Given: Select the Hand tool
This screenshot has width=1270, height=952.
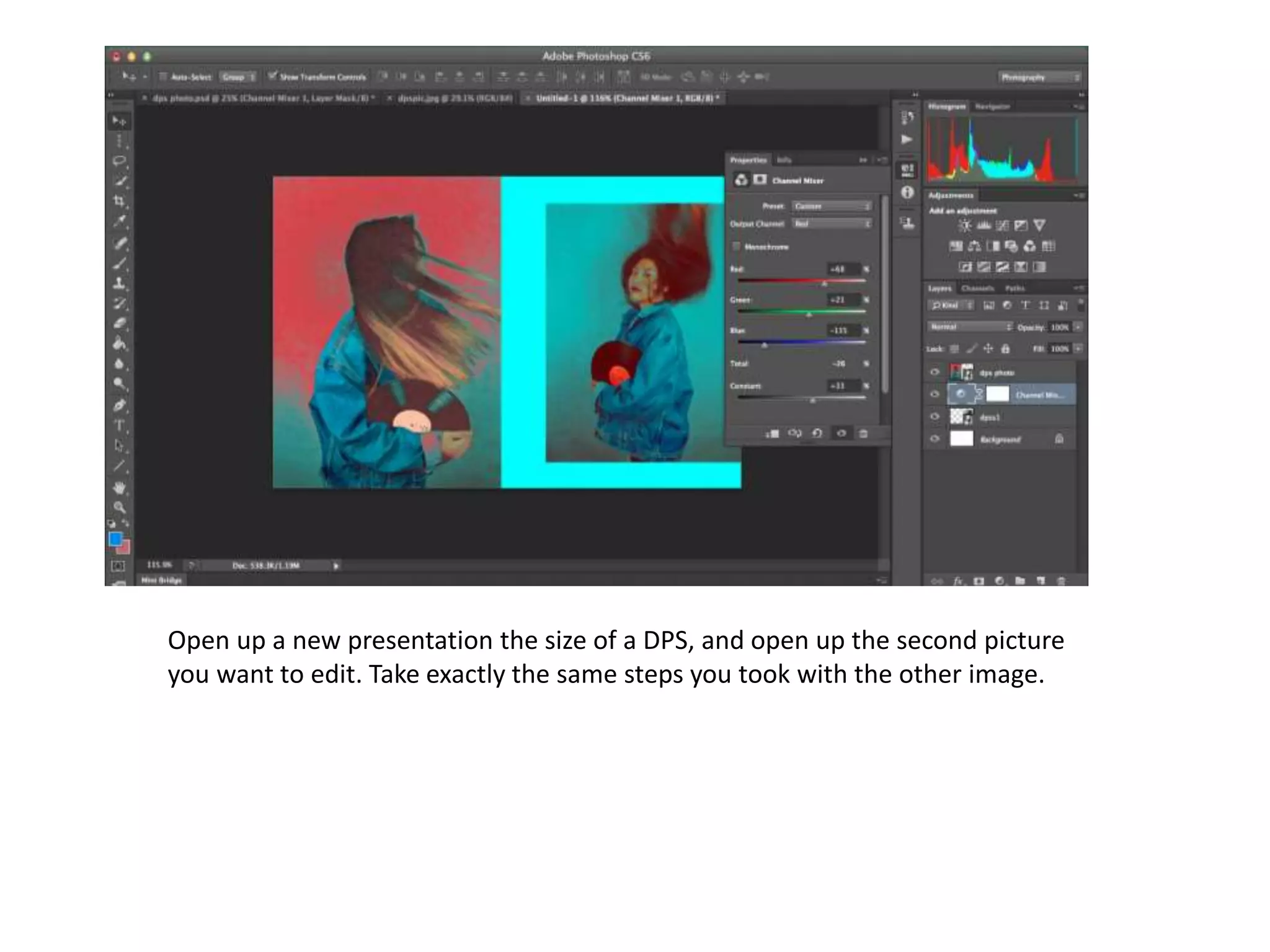Looking at the screenshot, I should pos(118,487).
